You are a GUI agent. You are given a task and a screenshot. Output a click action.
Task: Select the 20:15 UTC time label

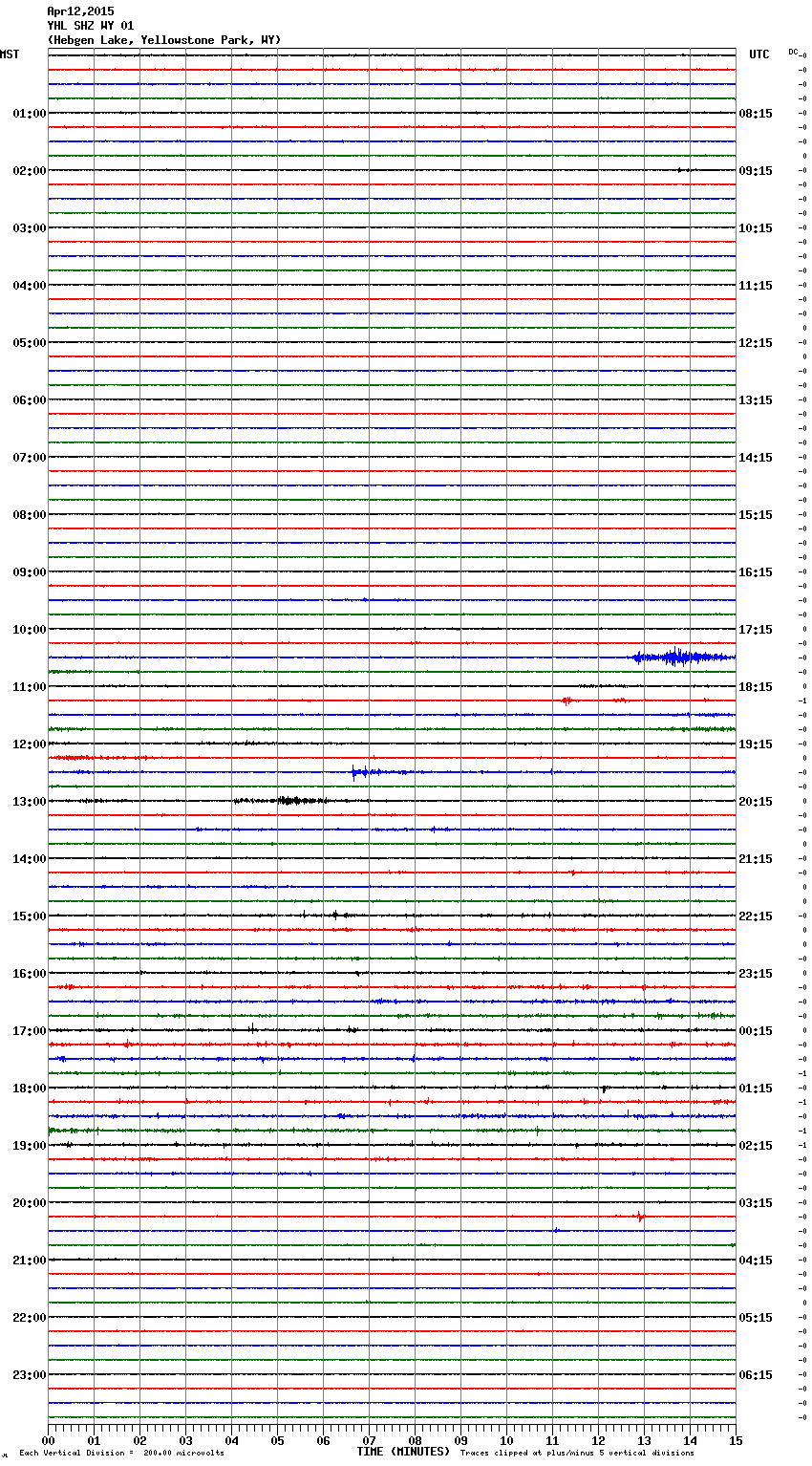coord(756,802)
